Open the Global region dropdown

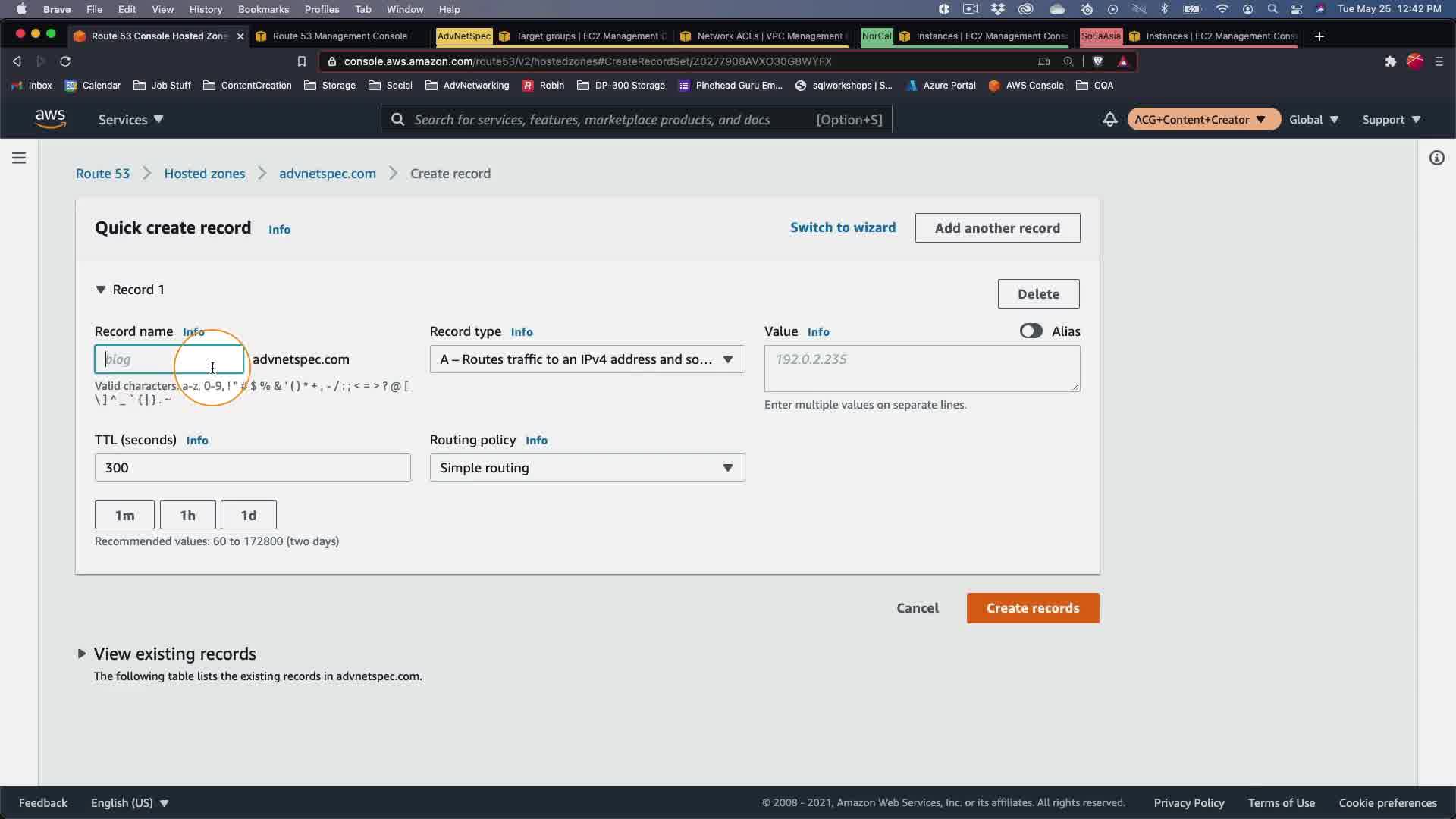click(1313, 120)
